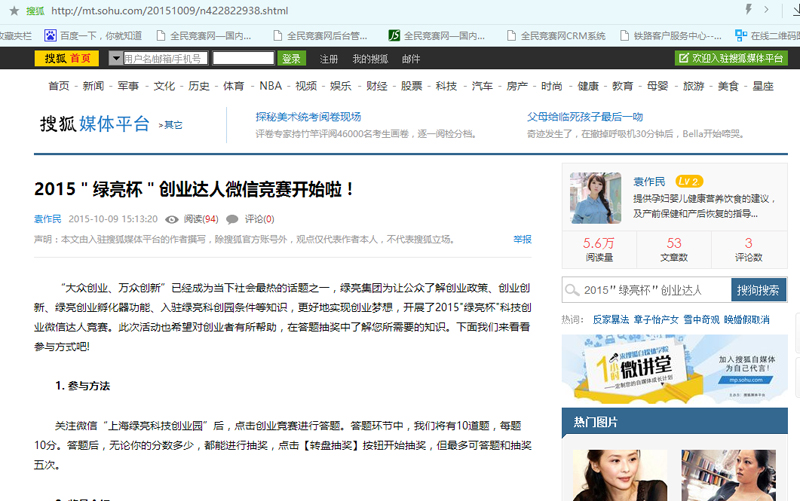Image resolution: width=800 pixels, height=501 pixels.
Task: Click the bookmark star icon in address bar
Action: [x=14, y=11]
